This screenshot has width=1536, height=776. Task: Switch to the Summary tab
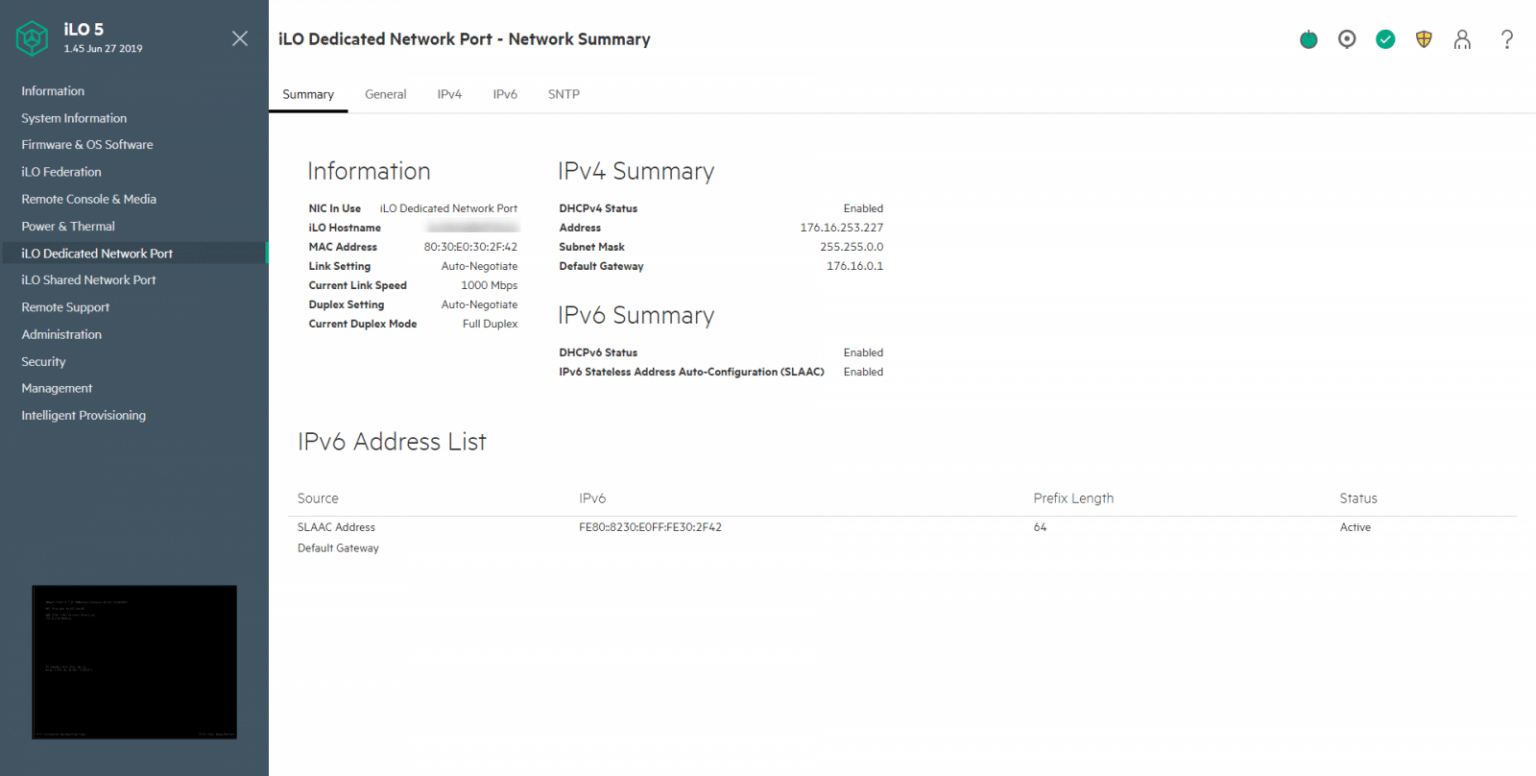[308, 94]
